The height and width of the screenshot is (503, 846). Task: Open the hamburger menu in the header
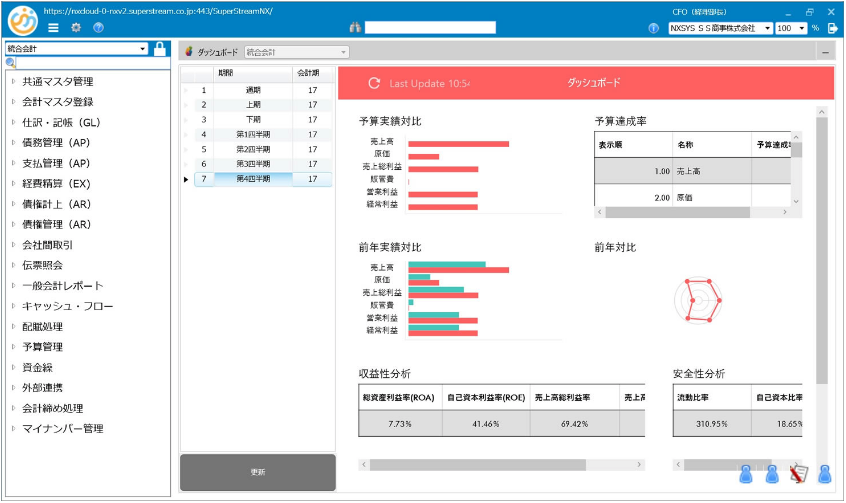(53, 28)
